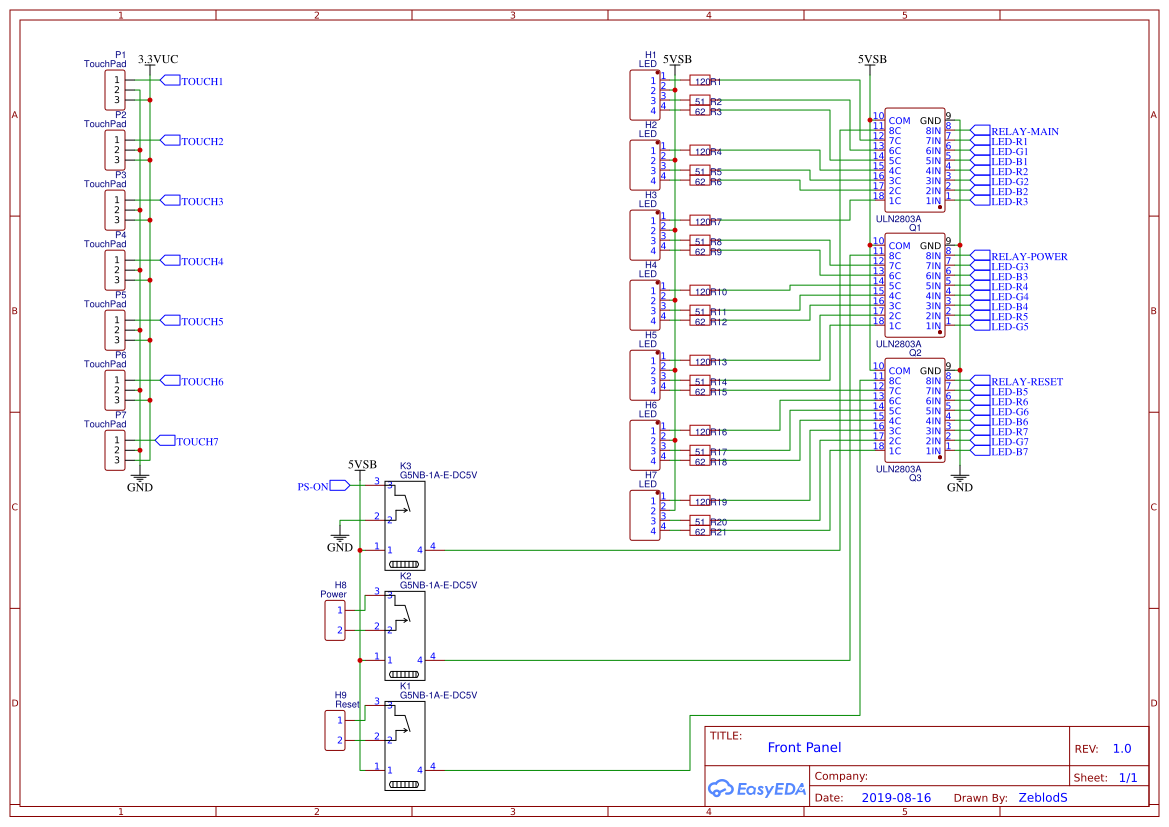The width and height of the screenshot is (1169, 827).
Task: Select the 3.3VUC power flag
Action: [x=157, y=59]
